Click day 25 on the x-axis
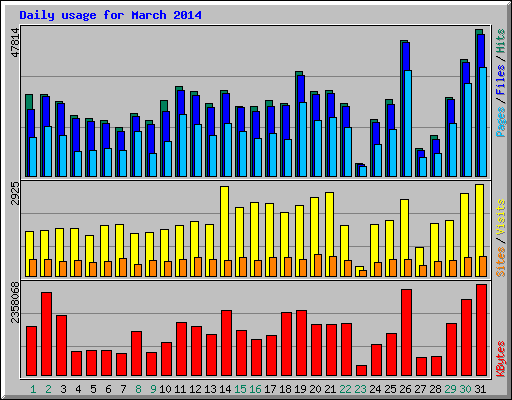Screen dimensions: 512x400 click(390, 389)
